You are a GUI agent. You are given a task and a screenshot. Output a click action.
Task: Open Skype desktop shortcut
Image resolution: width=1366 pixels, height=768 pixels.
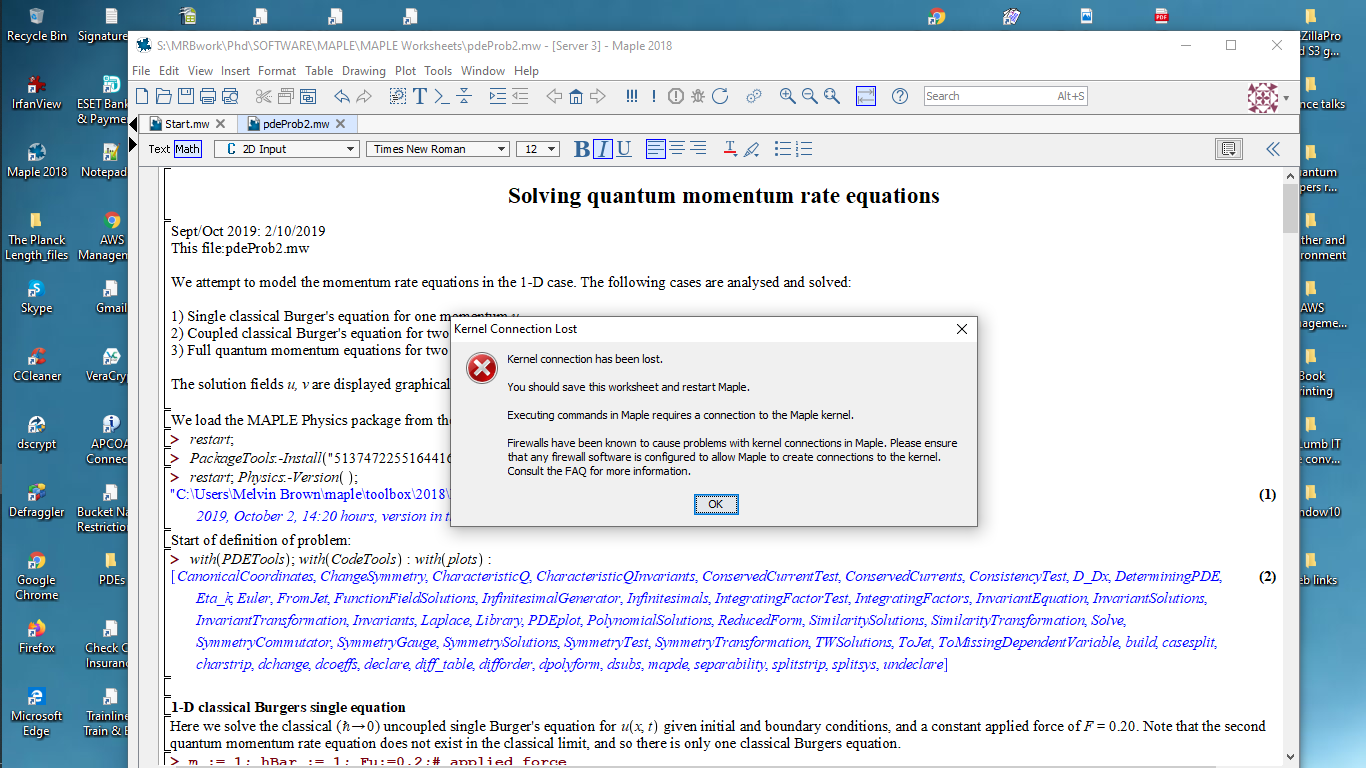[36, 296]
